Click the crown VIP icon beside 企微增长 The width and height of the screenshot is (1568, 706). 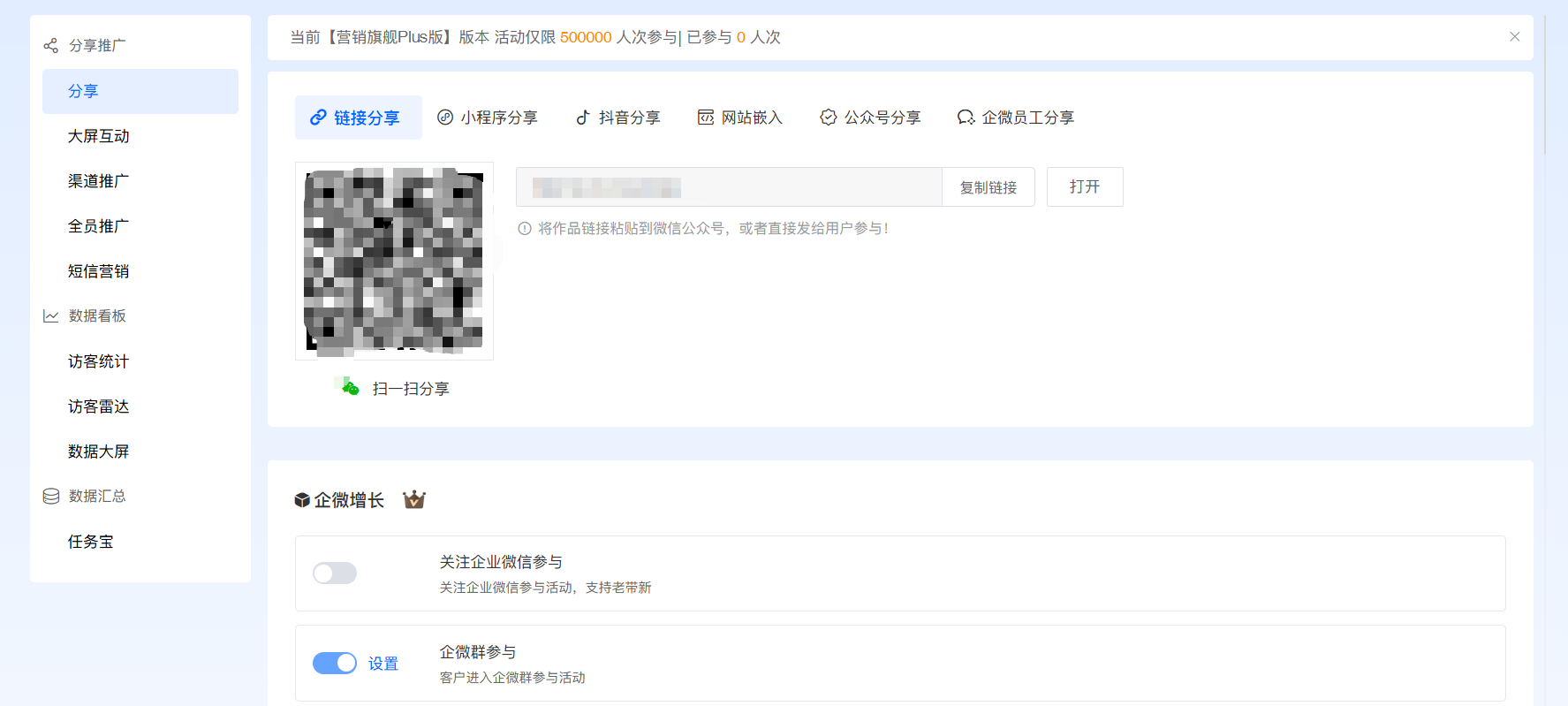(414, 500)
